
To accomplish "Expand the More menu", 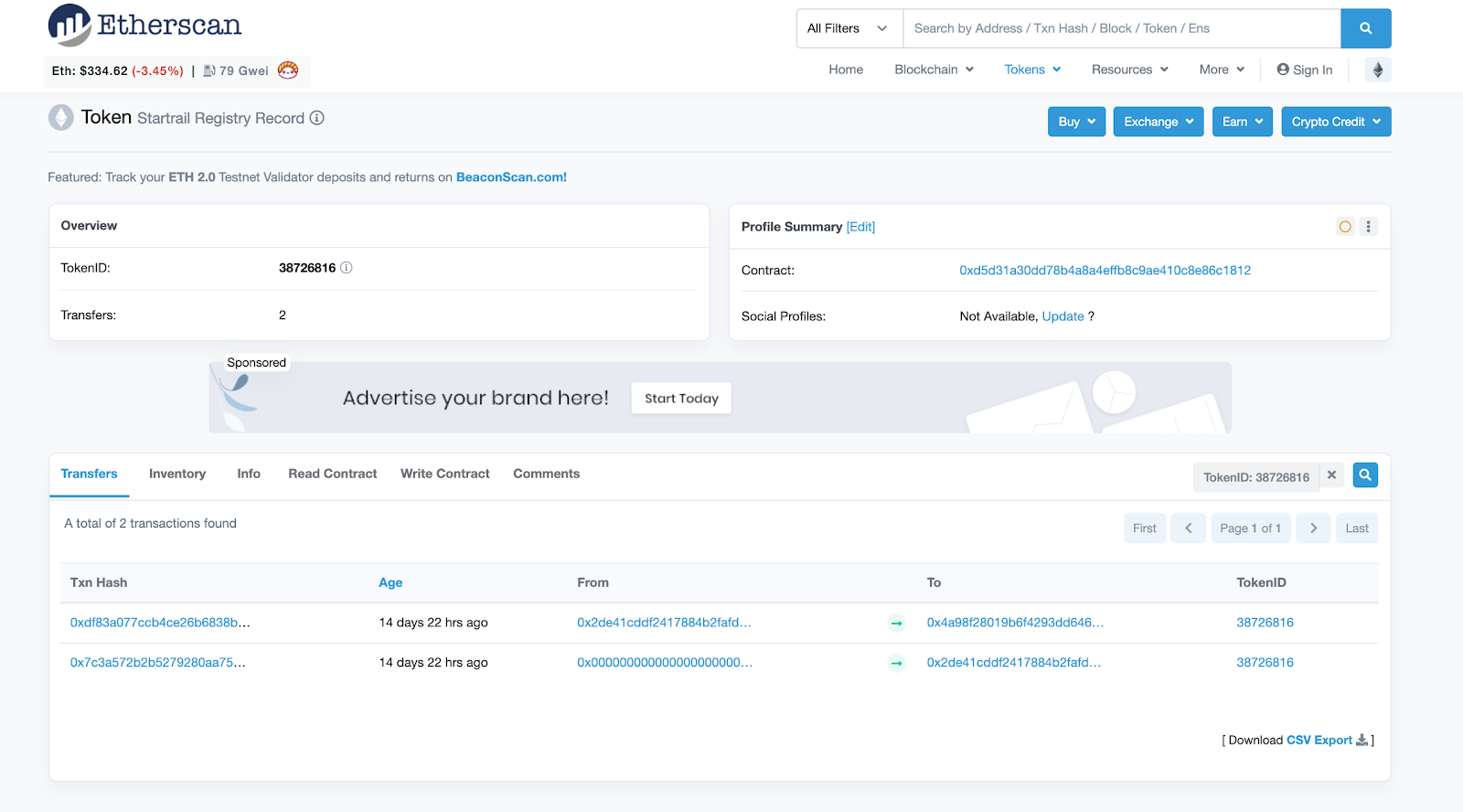I will coord(1223,69).
